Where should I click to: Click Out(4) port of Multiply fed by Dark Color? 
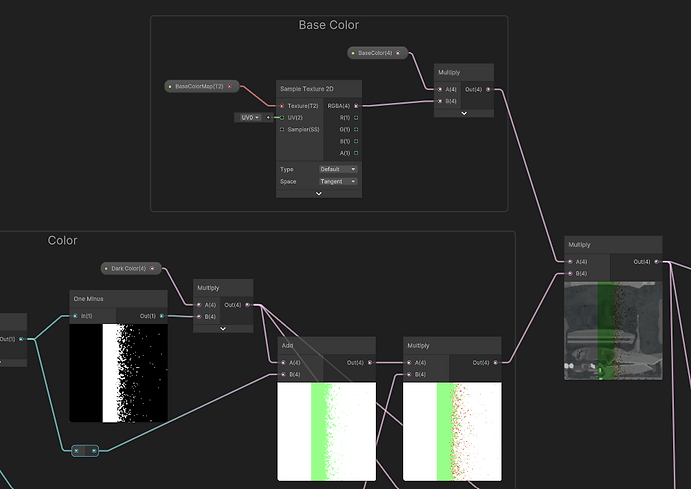tap(247, 305)
